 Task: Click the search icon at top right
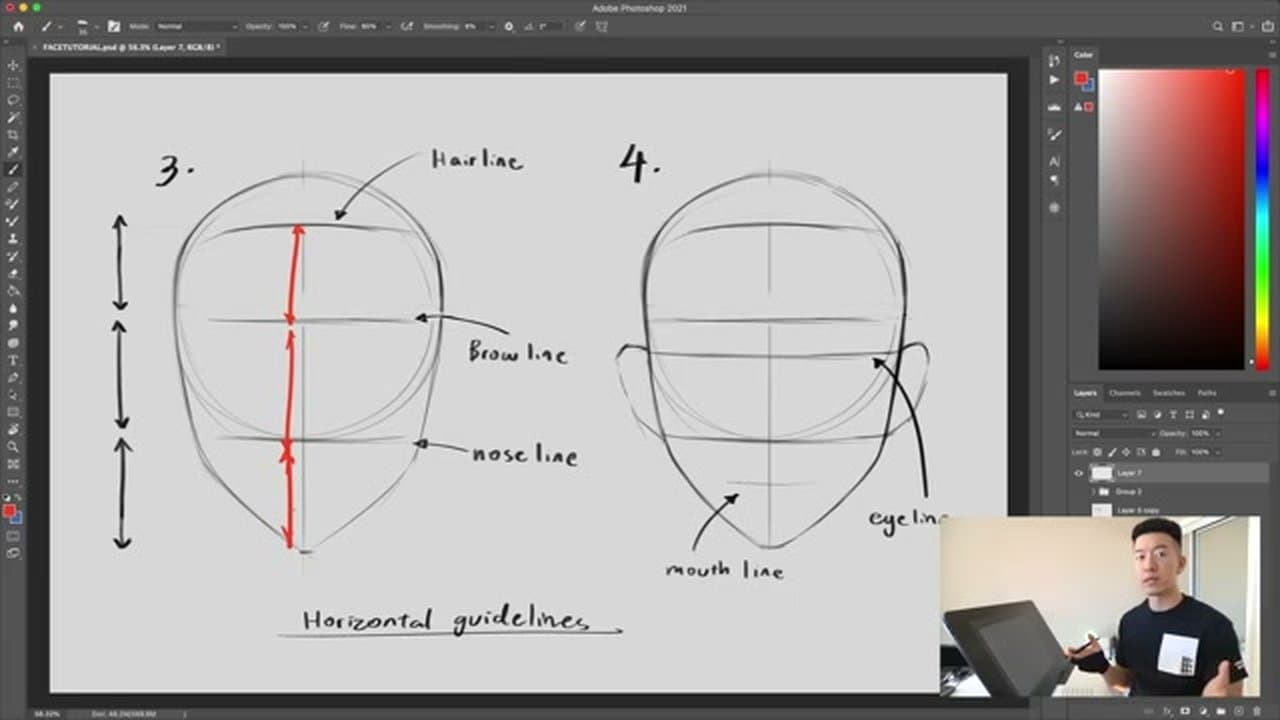(x=1218, y=26)
